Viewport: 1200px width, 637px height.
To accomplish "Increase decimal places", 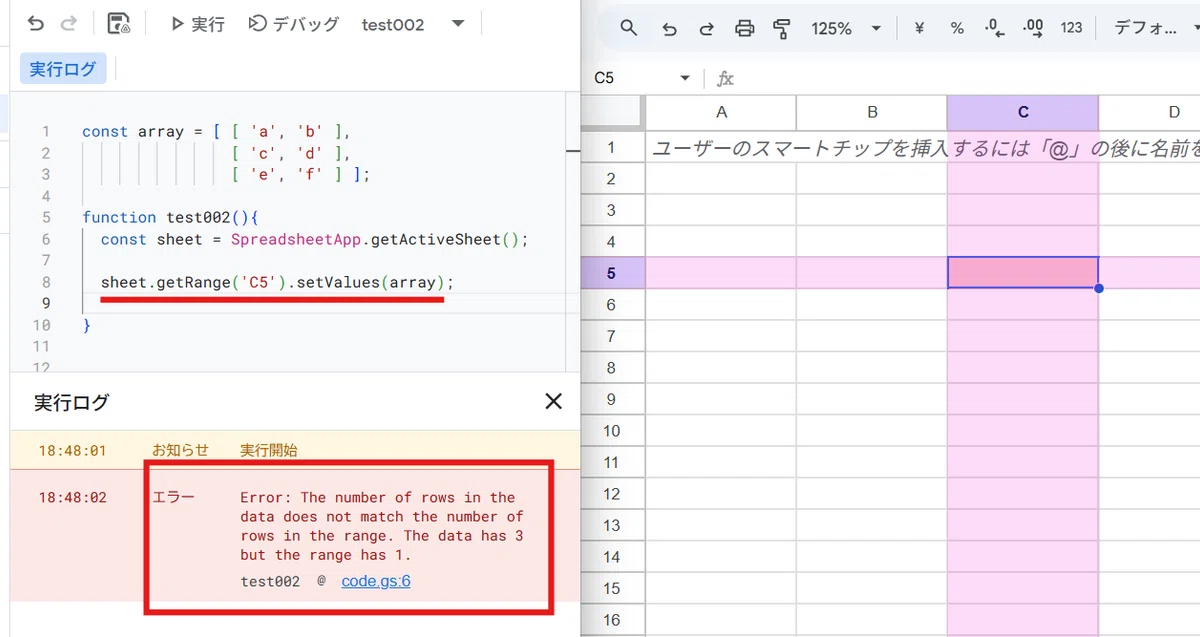I will 1033,28.
